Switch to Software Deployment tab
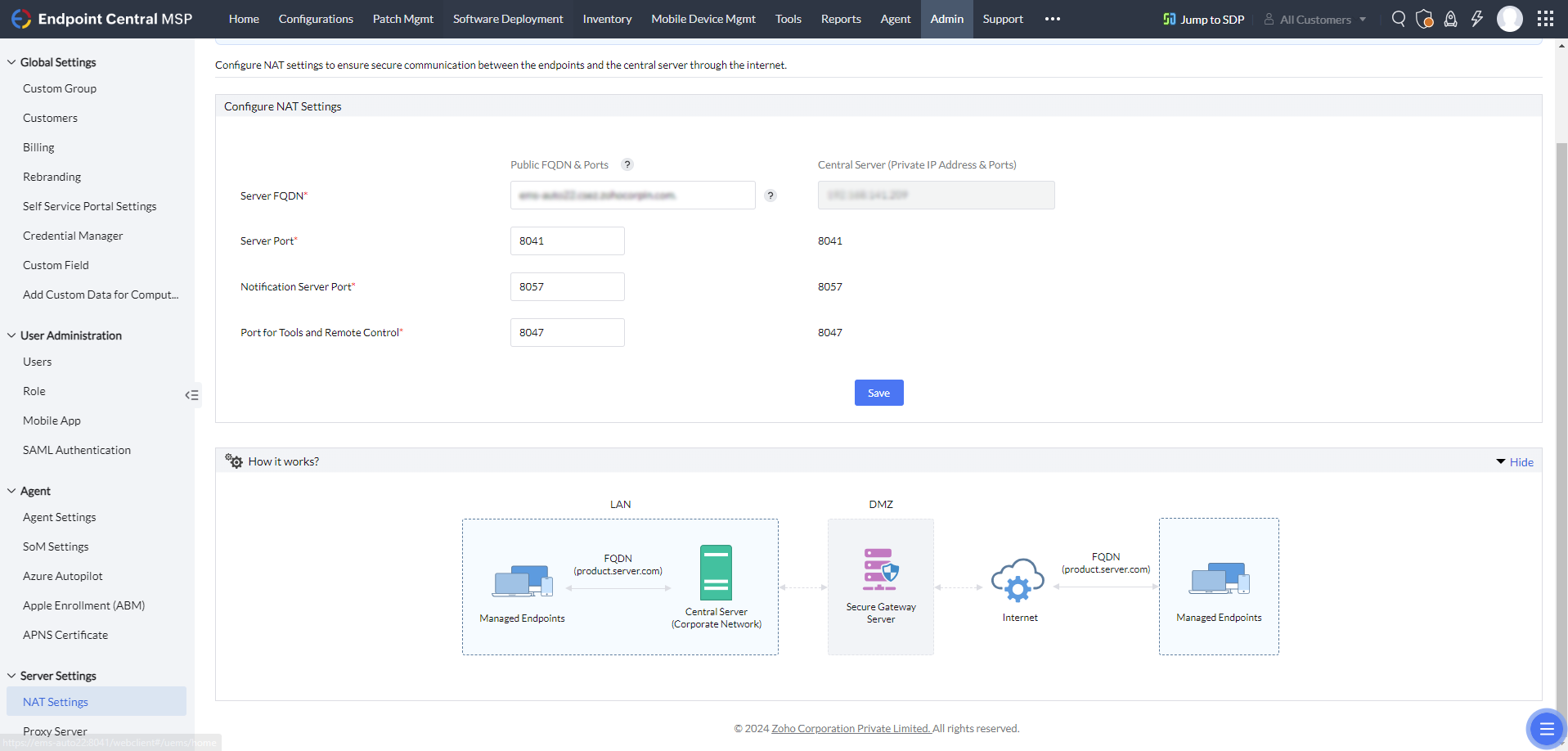 [x=508, y=19]
